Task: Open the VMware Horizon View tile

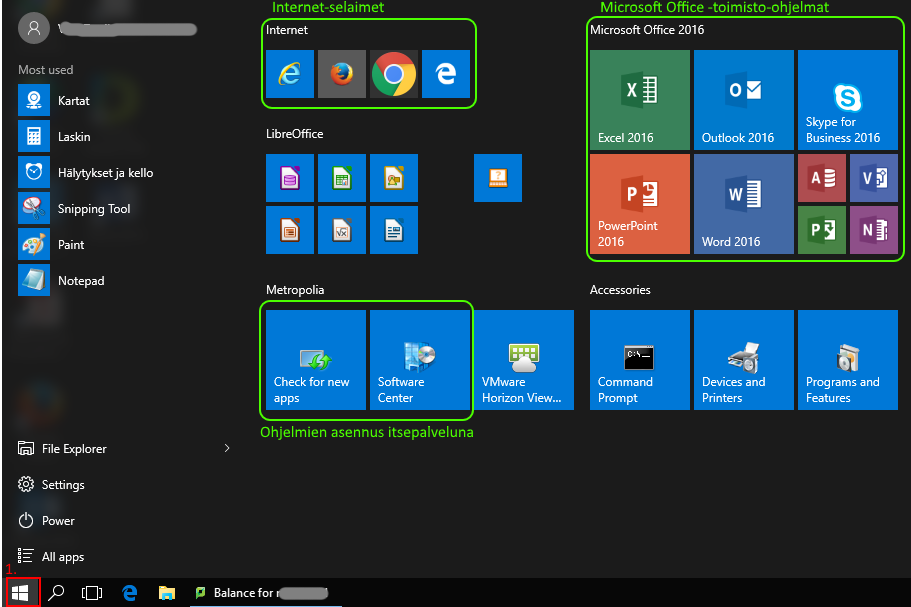Action: click(524, 360)
